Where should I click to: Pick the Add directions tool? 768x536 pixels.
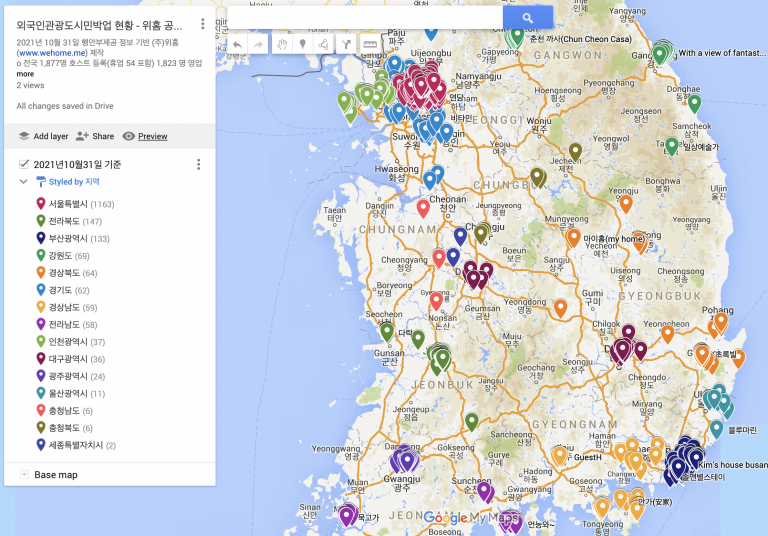[x=346, y=45]
